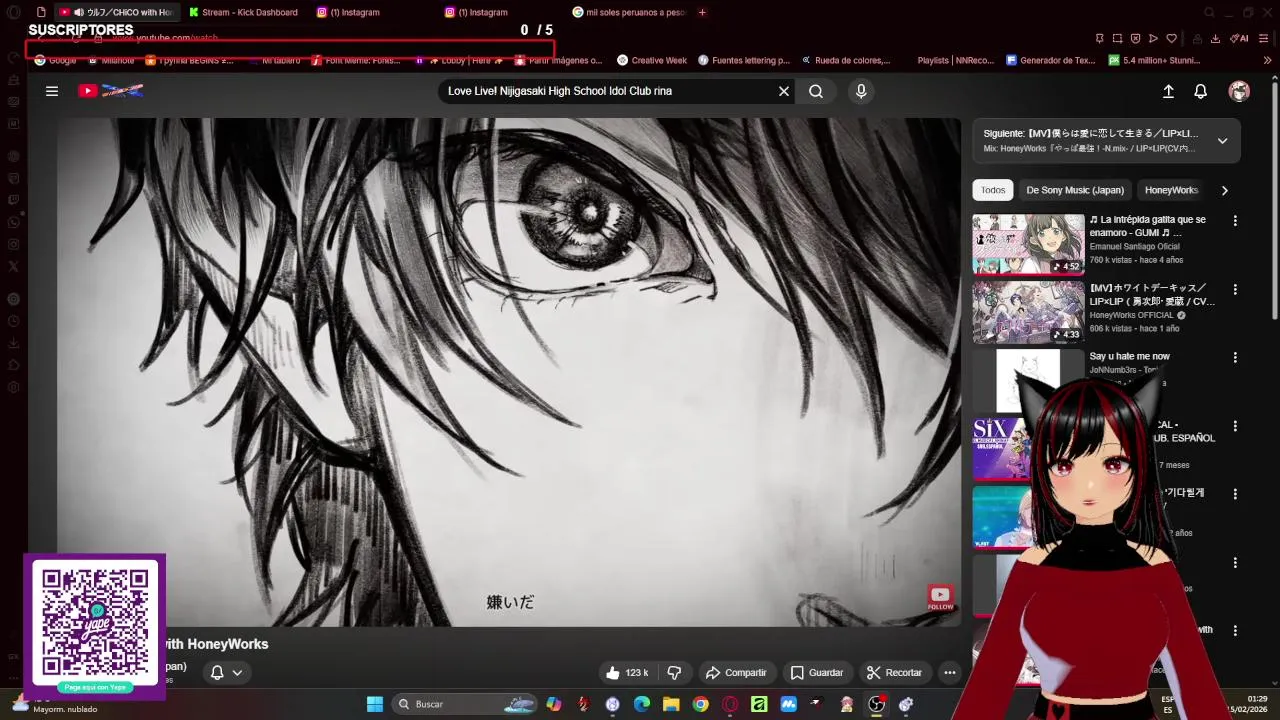This screenshot has width=1280, height=720.
Task: Open the browser AI assistant button
Action: pos(1239,38)
